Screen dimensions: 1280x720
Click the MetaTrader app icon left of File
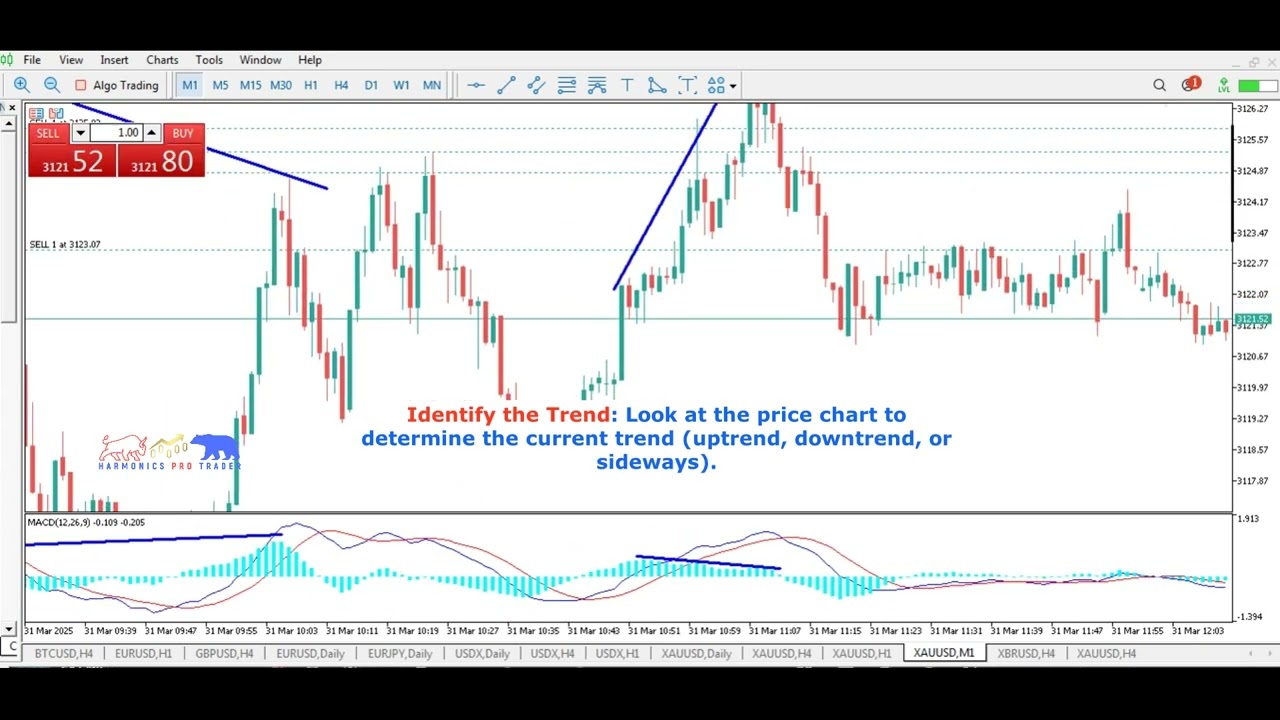point(7,60)
